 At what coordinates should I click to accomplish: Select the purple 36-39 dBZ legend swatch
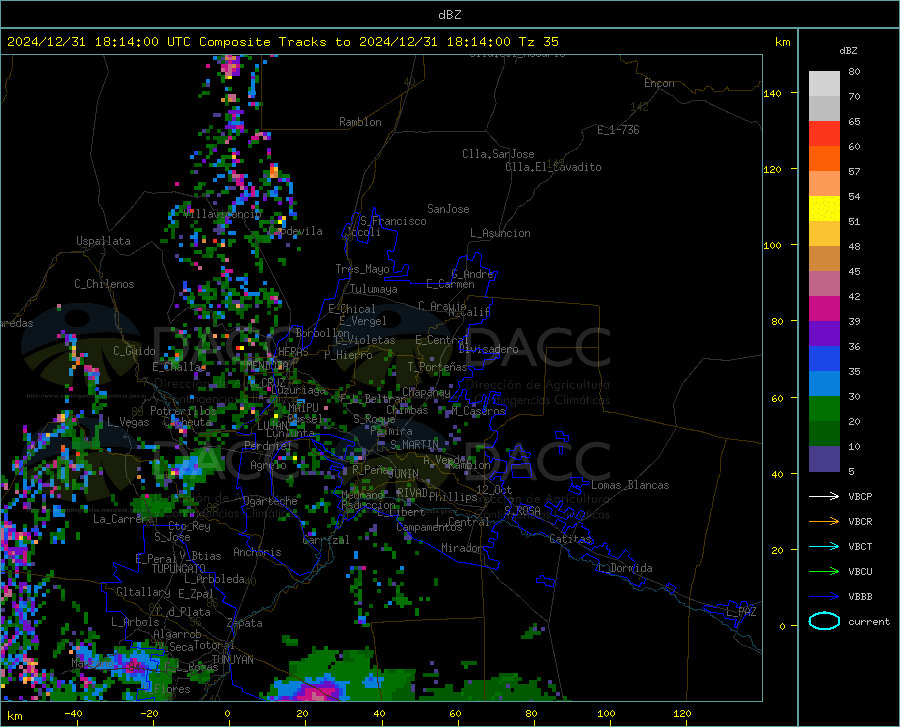coord(824,334)
